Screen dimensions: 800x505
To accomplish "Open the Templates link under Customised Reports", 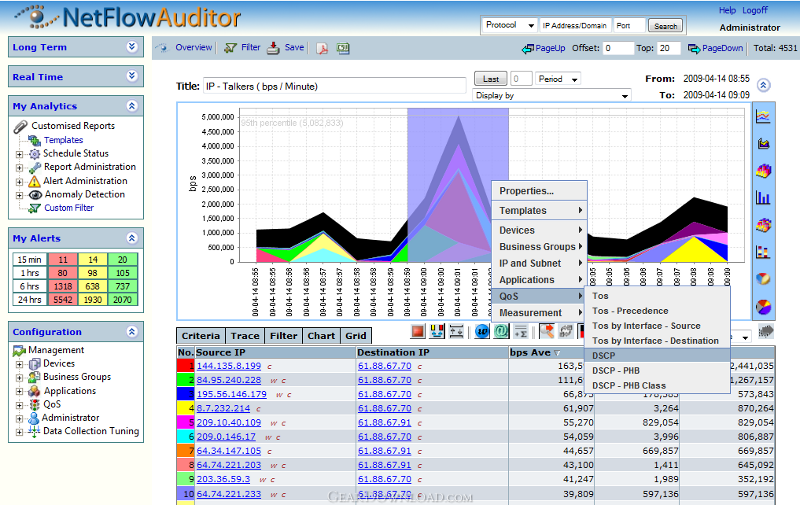I will point(63,140).
